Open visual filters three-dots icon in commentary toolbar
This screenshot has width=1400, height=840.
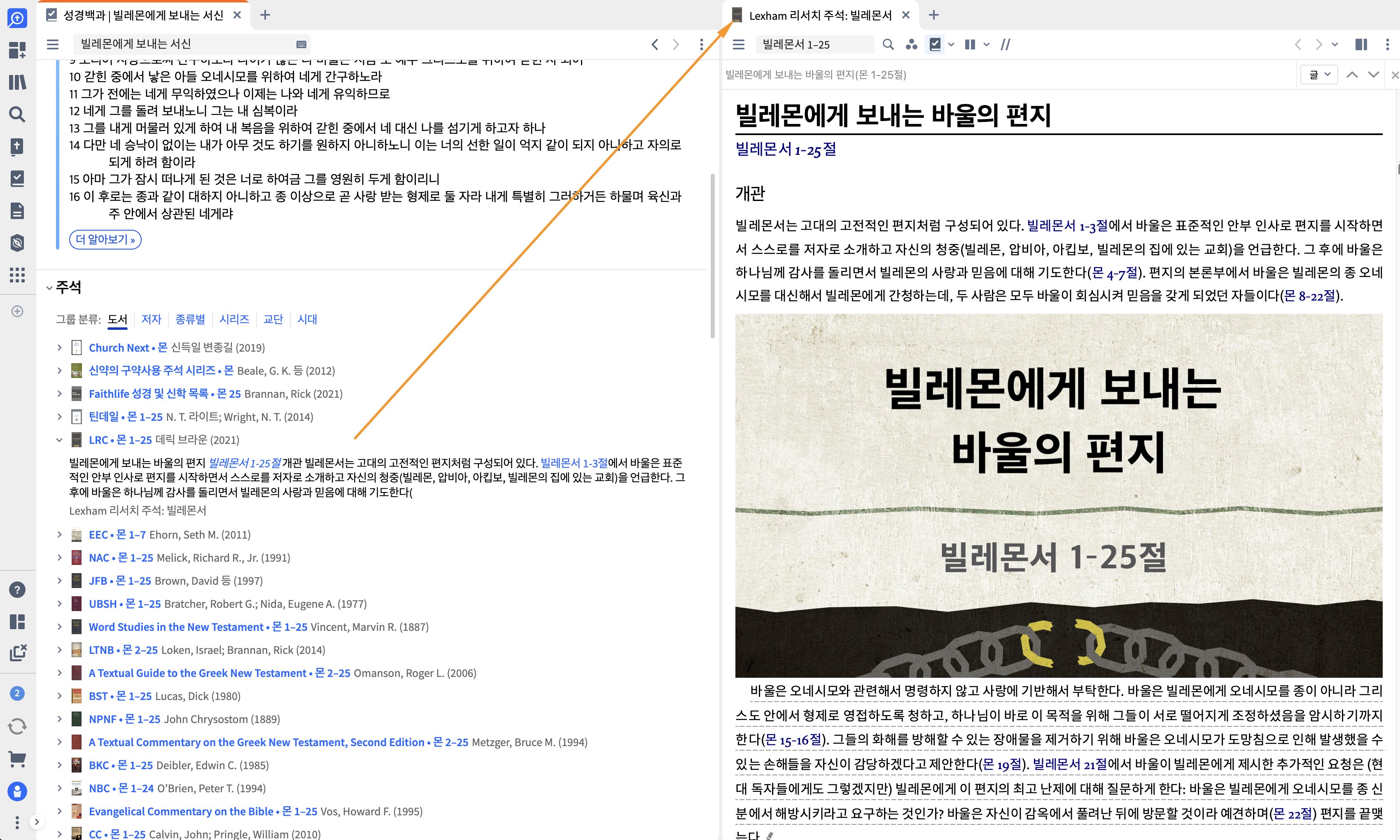(x=911, y=44)
